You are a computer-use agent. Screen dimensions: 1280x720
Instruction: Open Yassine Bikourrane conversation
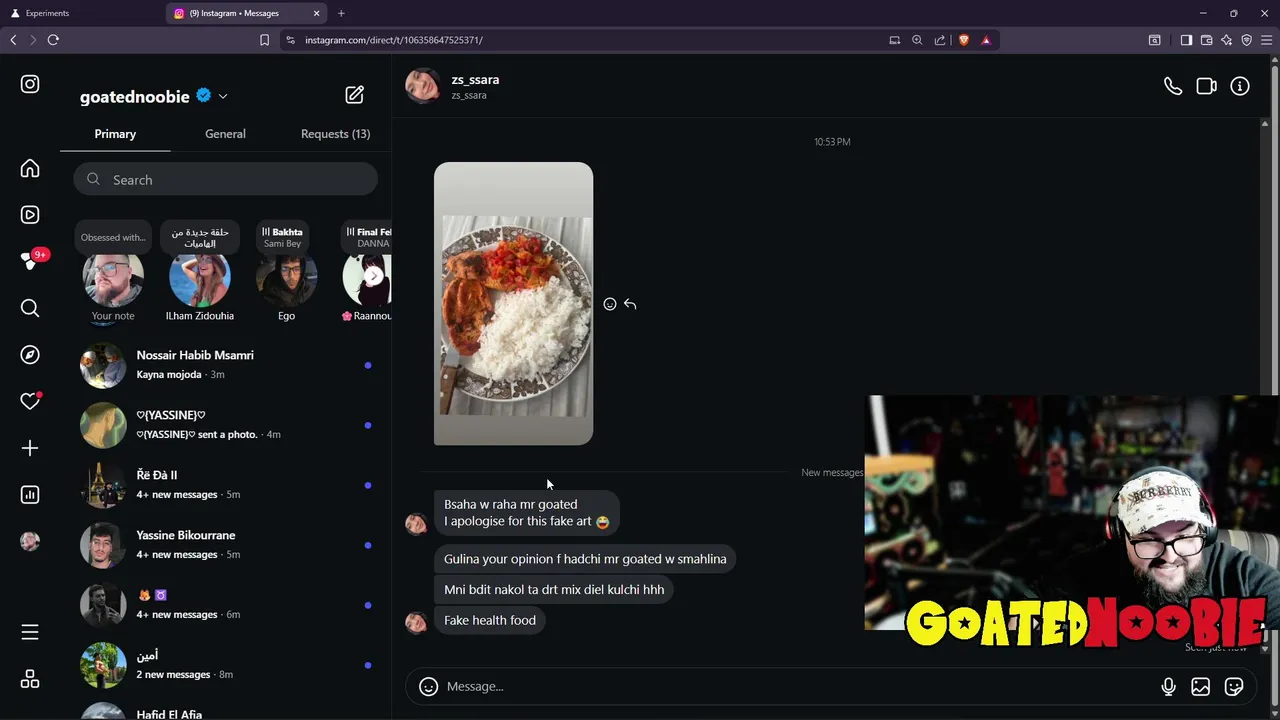225,545
